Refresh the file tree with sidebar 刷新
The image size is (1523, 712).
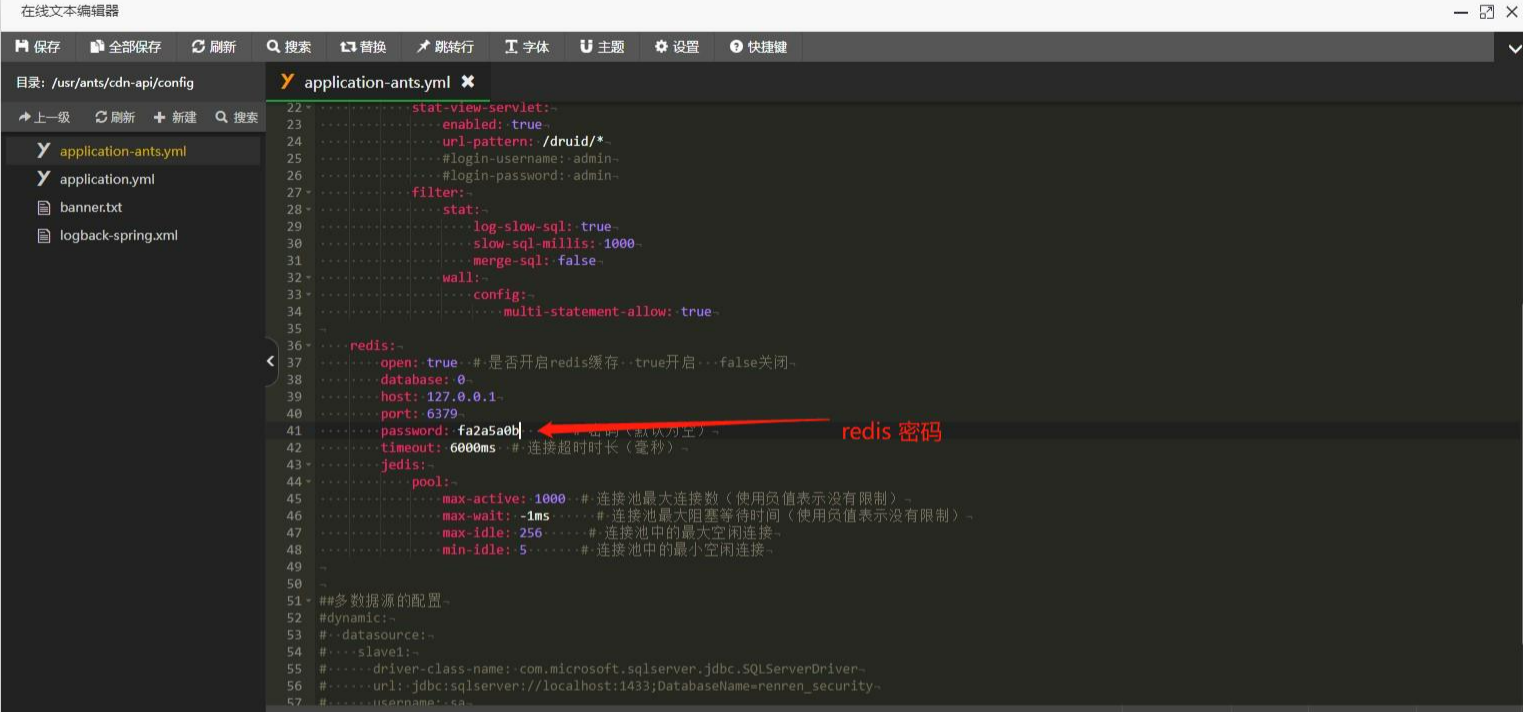pyautogui.click(x=114, y=116)
